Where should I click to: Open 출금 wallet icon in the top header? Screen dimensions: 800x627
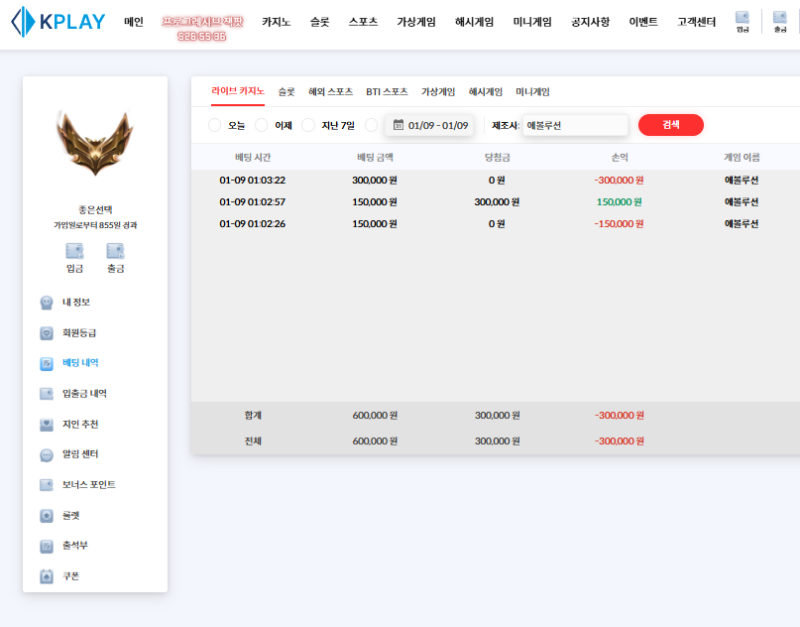pos(779,17)
